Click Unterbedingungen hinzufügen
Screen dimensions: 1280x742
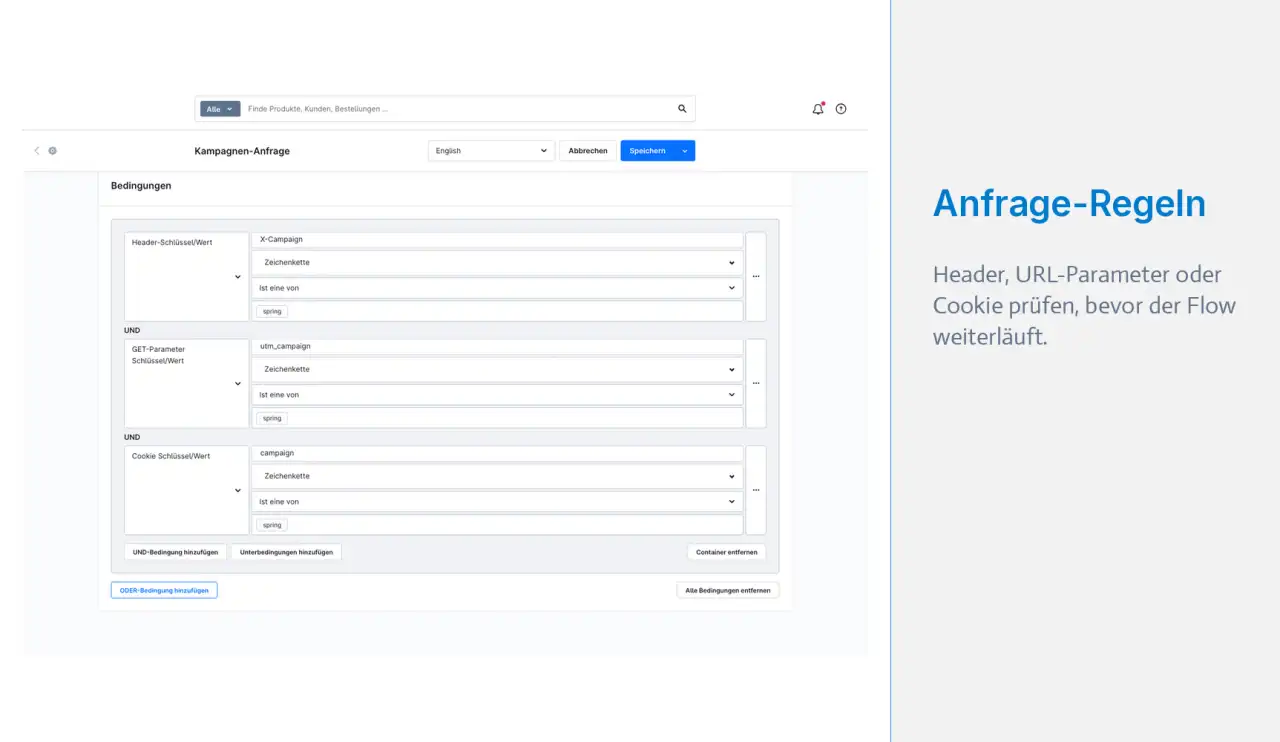click(286, 552)
